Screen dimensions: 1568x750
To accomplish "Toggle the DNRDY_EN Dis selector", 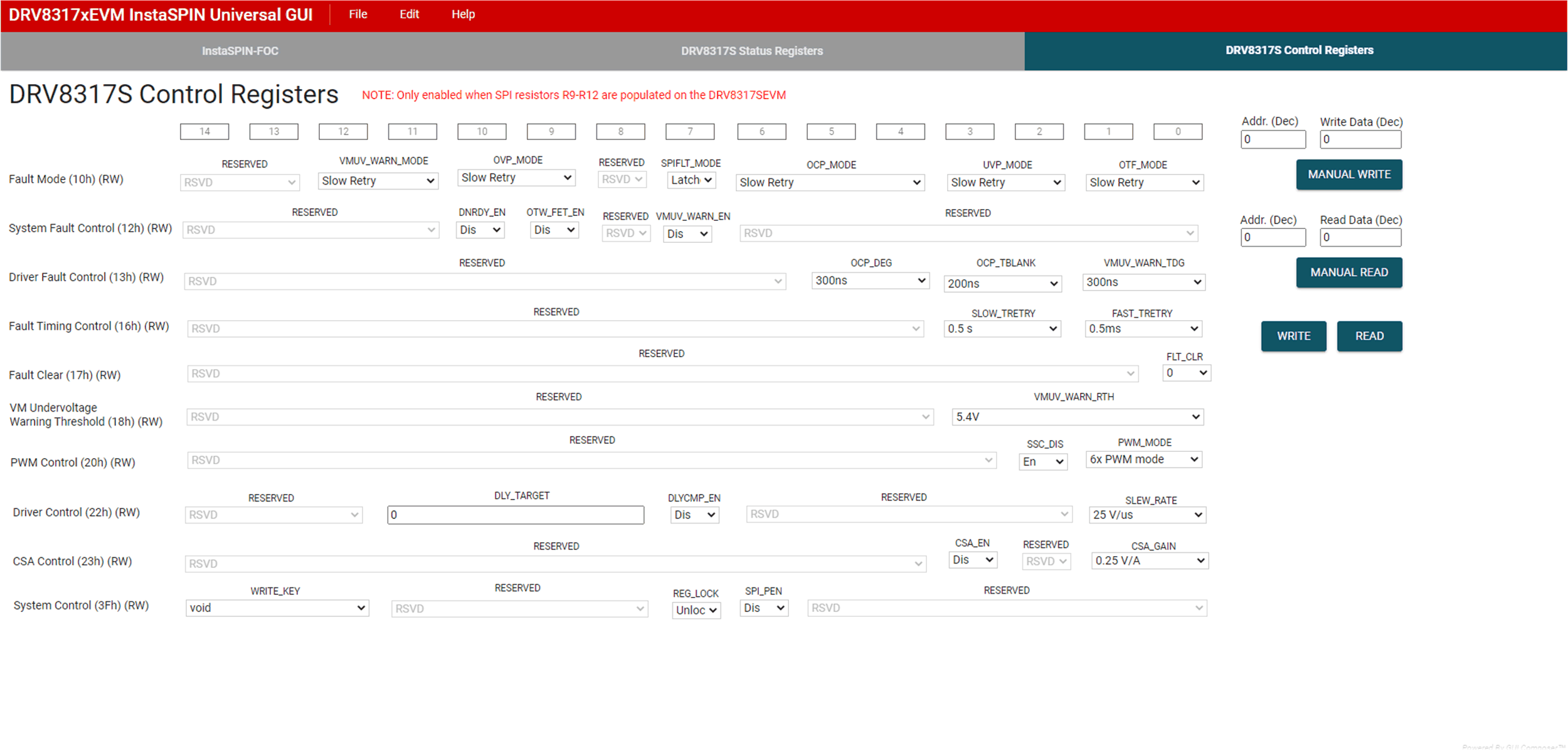I will point(480,230).
